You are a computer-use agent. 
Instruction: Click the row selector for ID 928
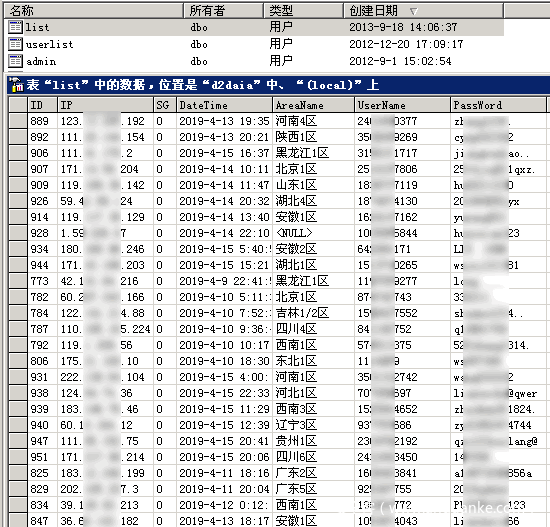pos(18,233)
